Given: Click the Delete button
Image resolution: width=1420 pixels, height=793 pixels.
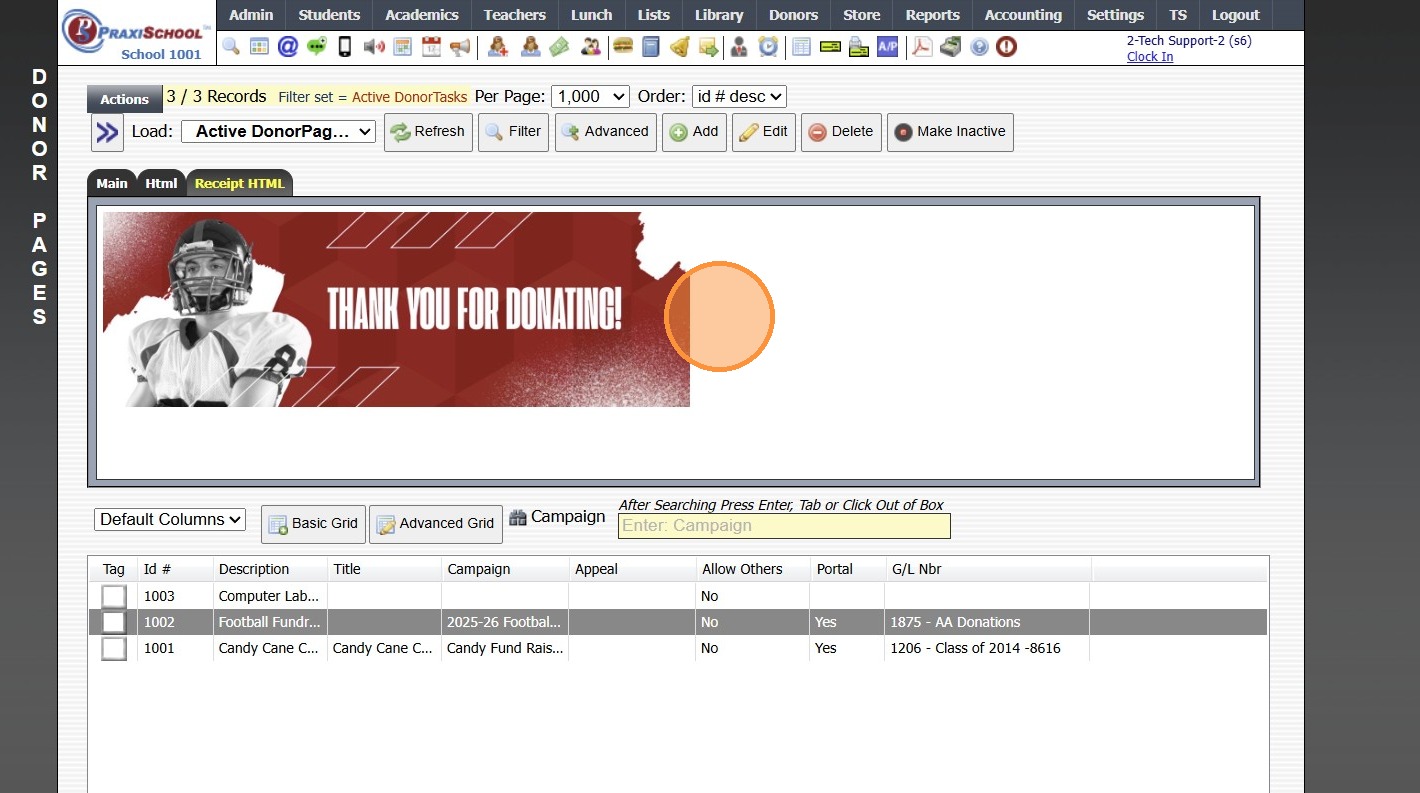Looking at the screenshot, I should point(841,132).
